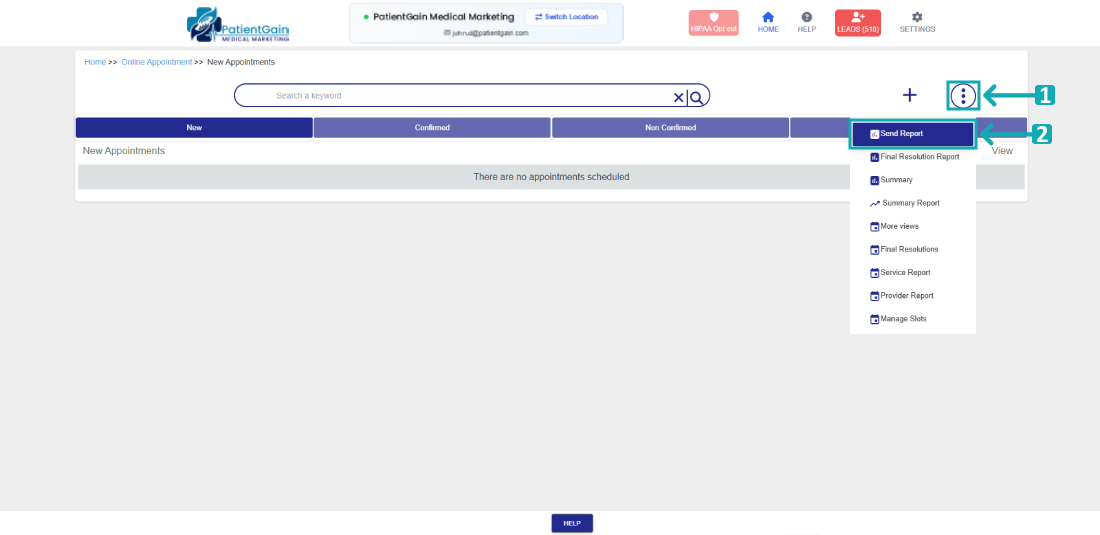Image resolution: width=1100 pixels, height=535 pixels.
Task: Click the PatientGain logo
Action: click(239, 25)
